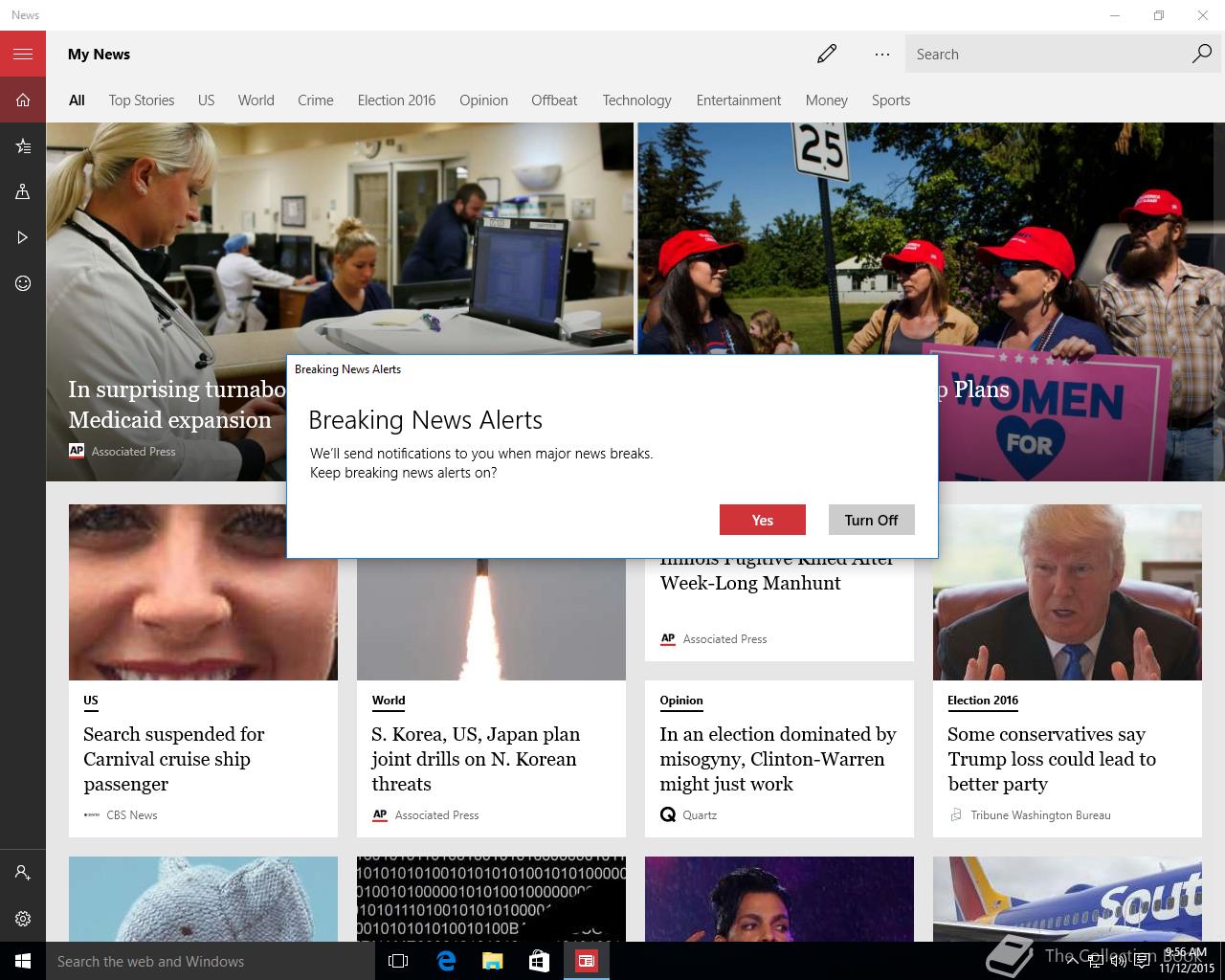The width and height of the screenshot is (1225, 980).
Task: Switch to the Offbeat tab
Action: click(x=554, y=100)
